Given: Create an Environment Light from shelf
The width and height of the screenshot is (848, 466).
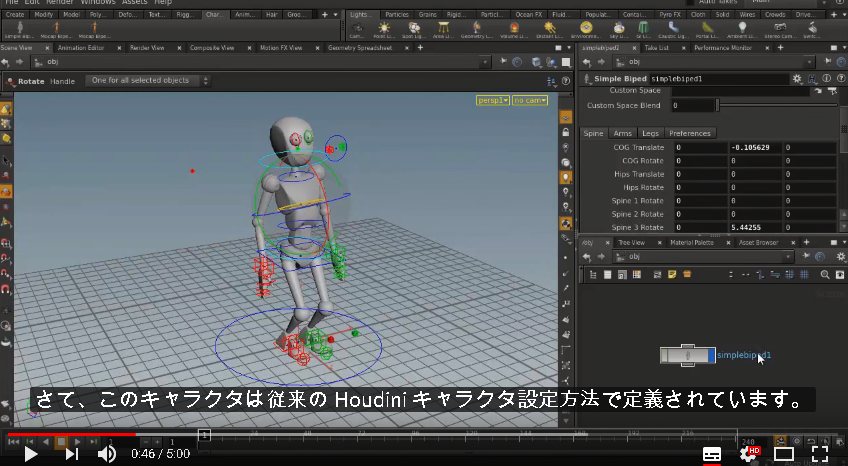Looking at the screenshot, I should pos(586,30).
